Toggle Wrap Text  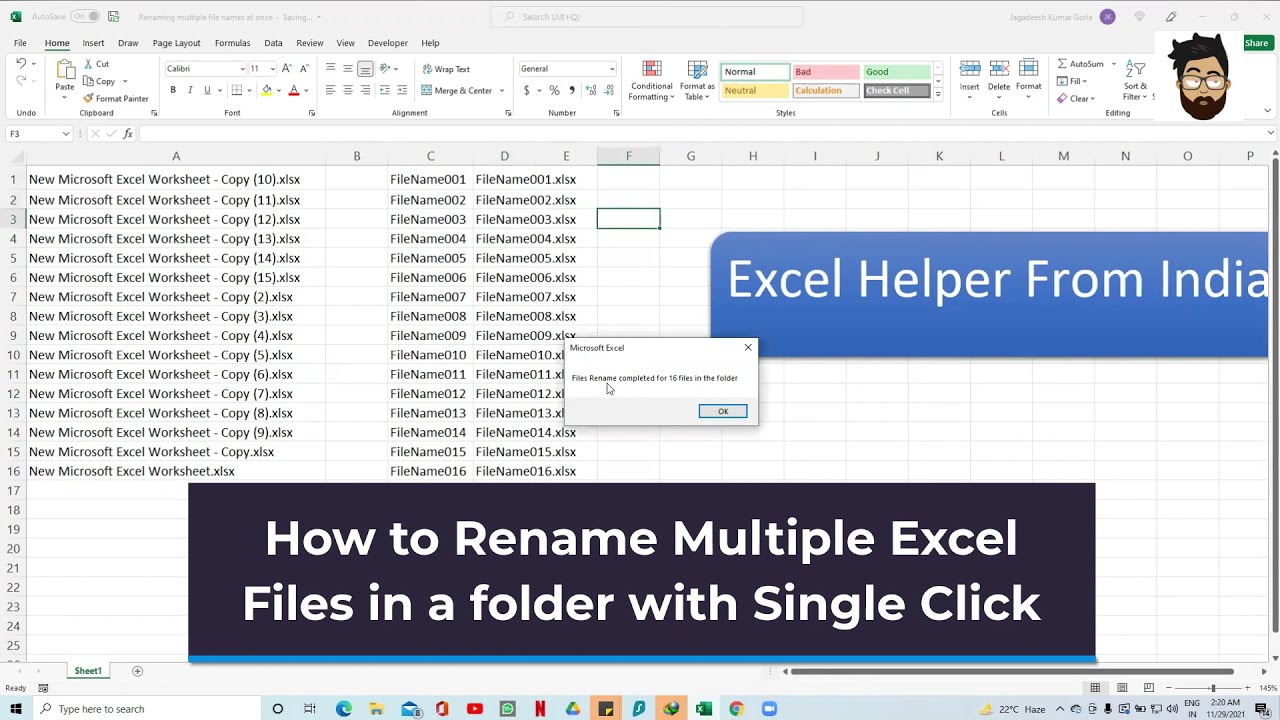coord(446,69)
